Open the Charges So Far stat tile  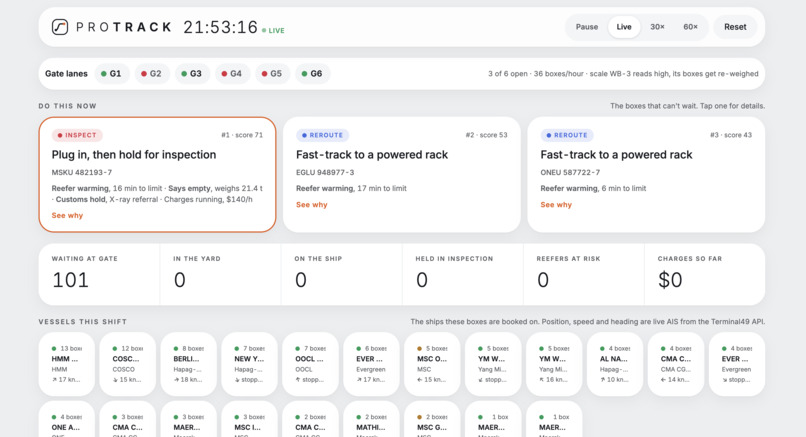click(x=705, y=275)
